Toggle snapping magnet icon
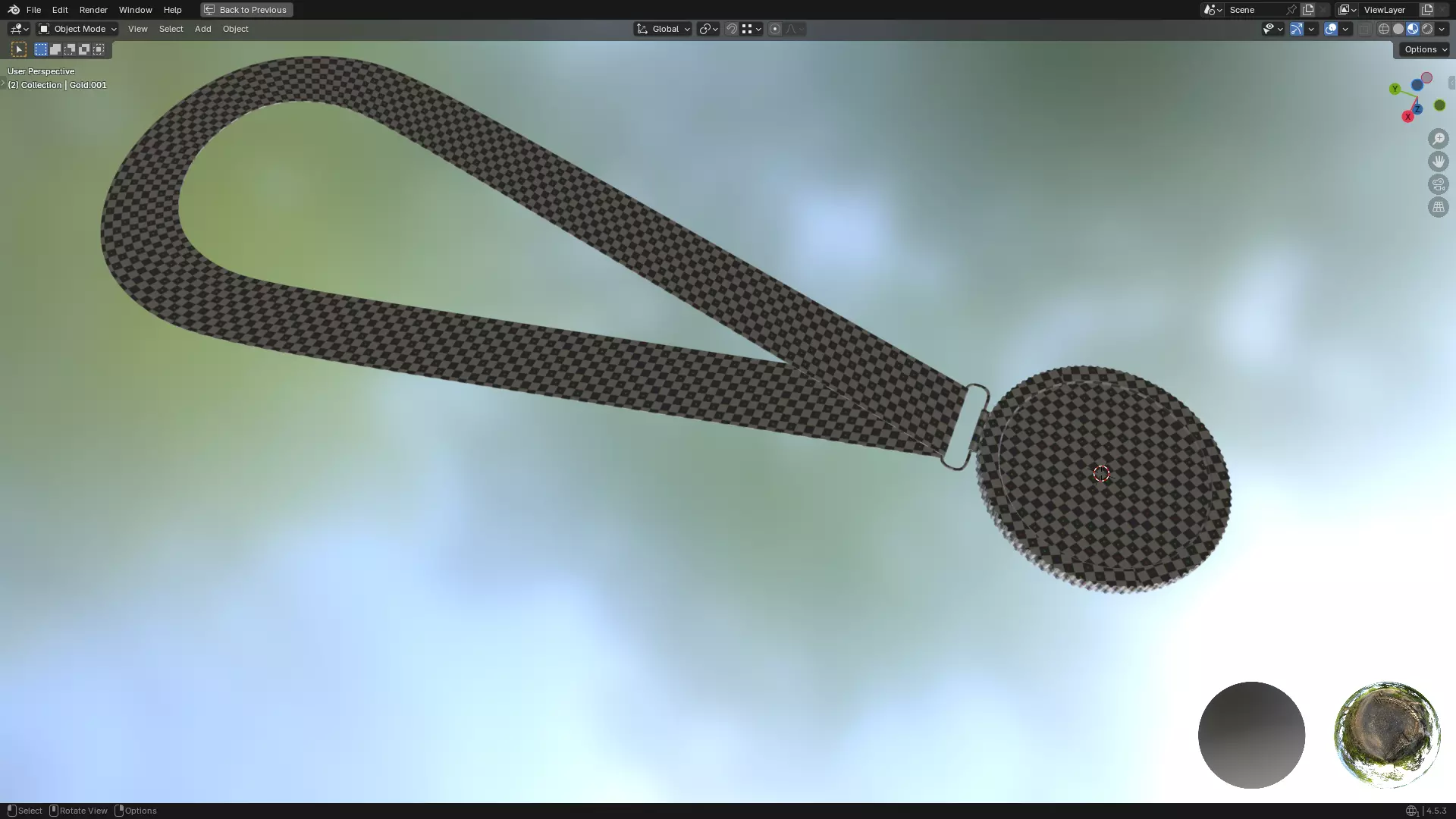The width and height of the screenshot is (1456, 819). 731,29
